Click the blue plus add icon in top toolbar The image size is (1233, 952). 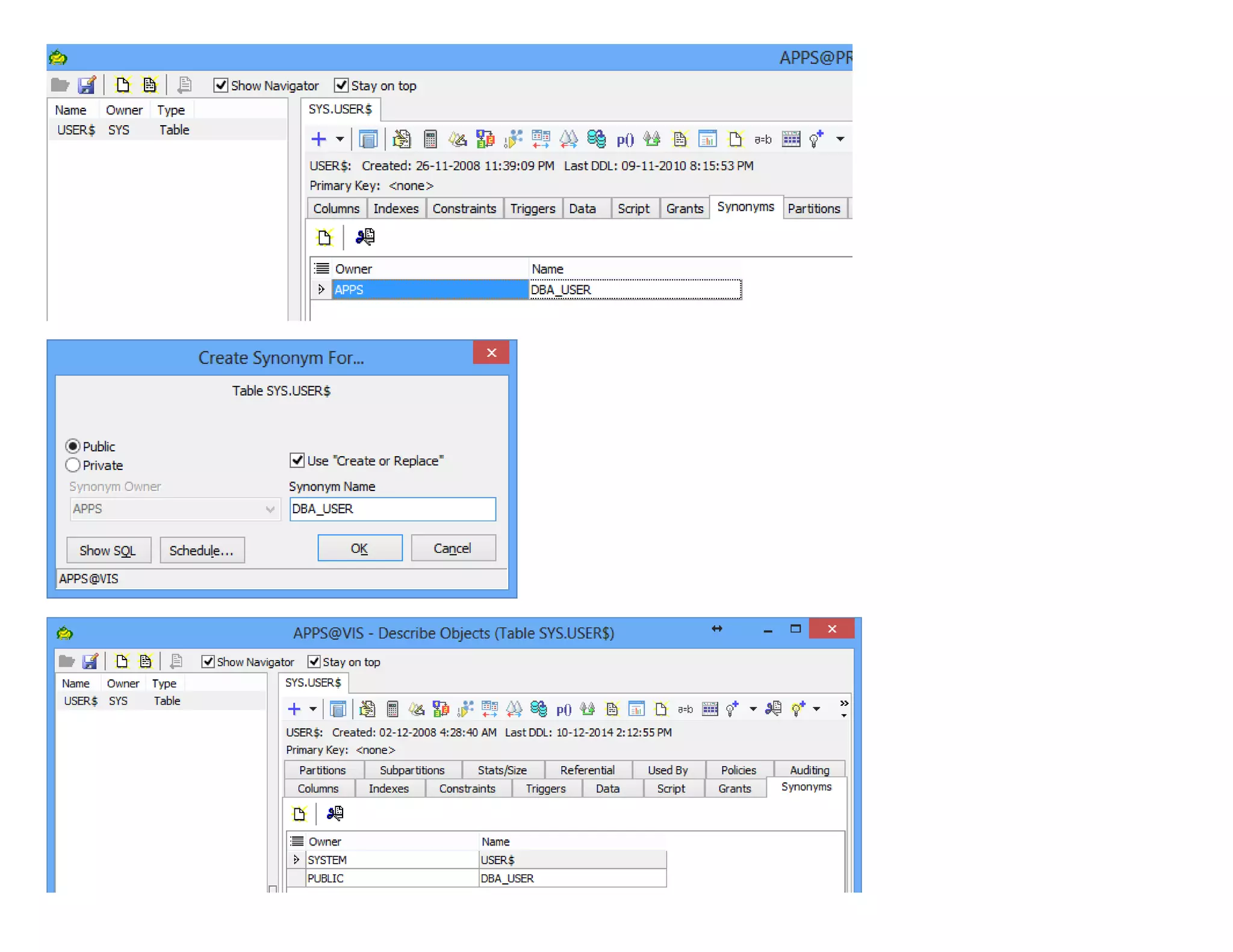(x=318, y=140)
